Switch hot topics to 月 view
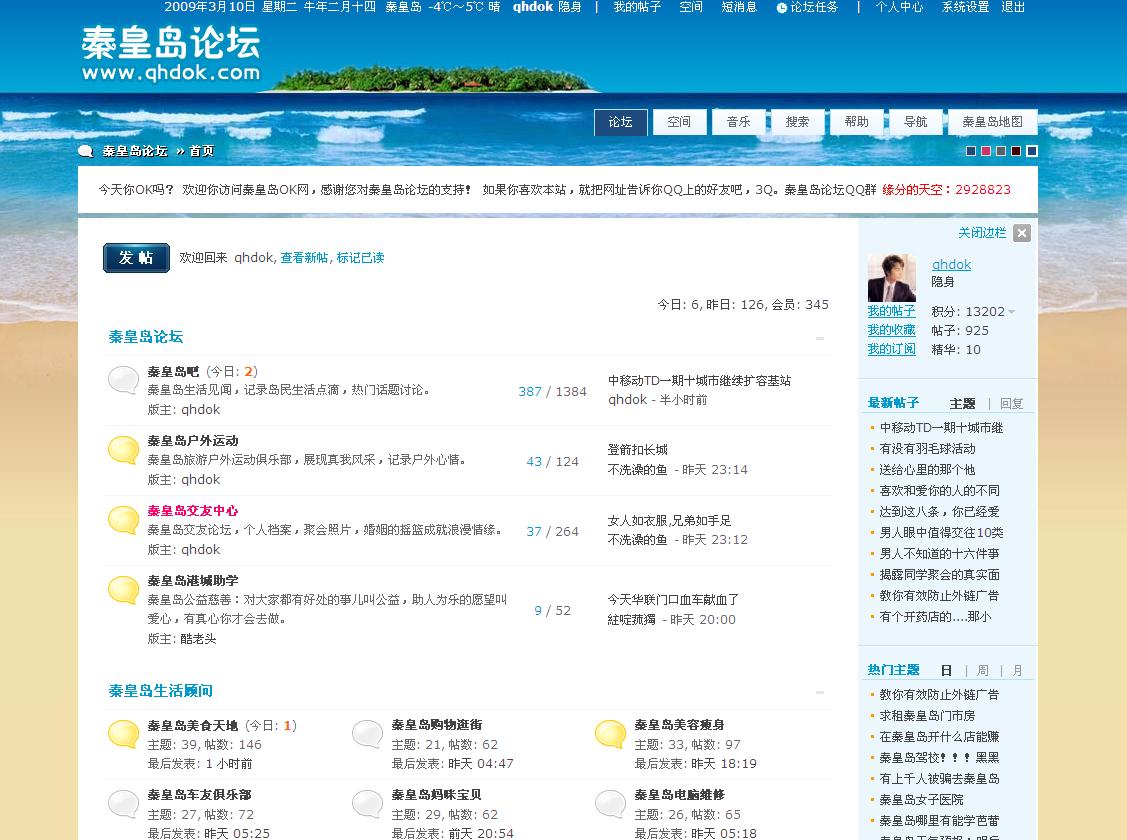 point(1017,671)
